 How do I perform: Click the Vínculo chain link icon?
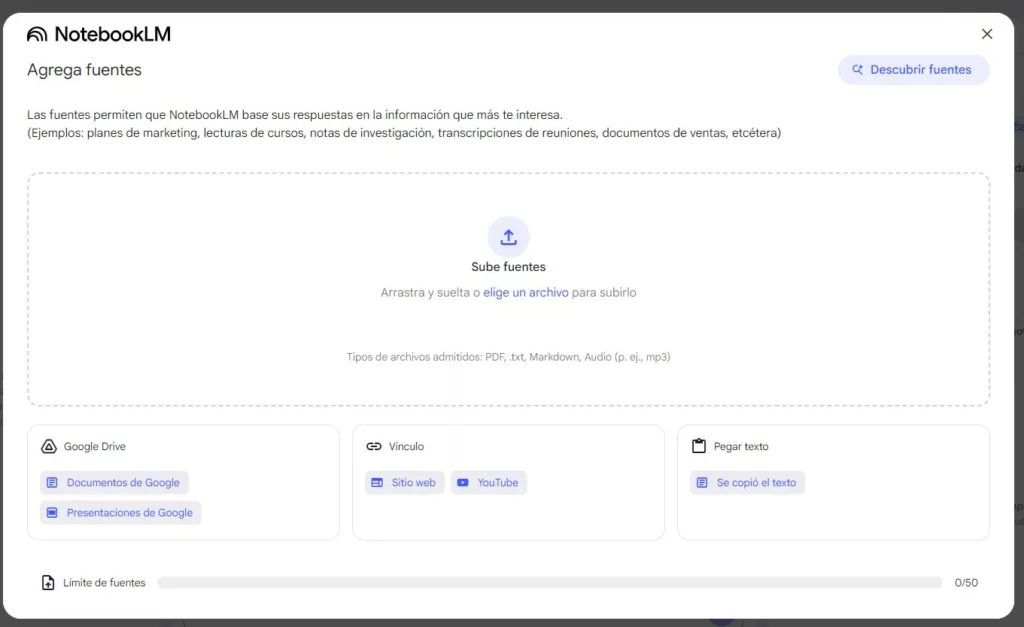[x=374, y=447]
